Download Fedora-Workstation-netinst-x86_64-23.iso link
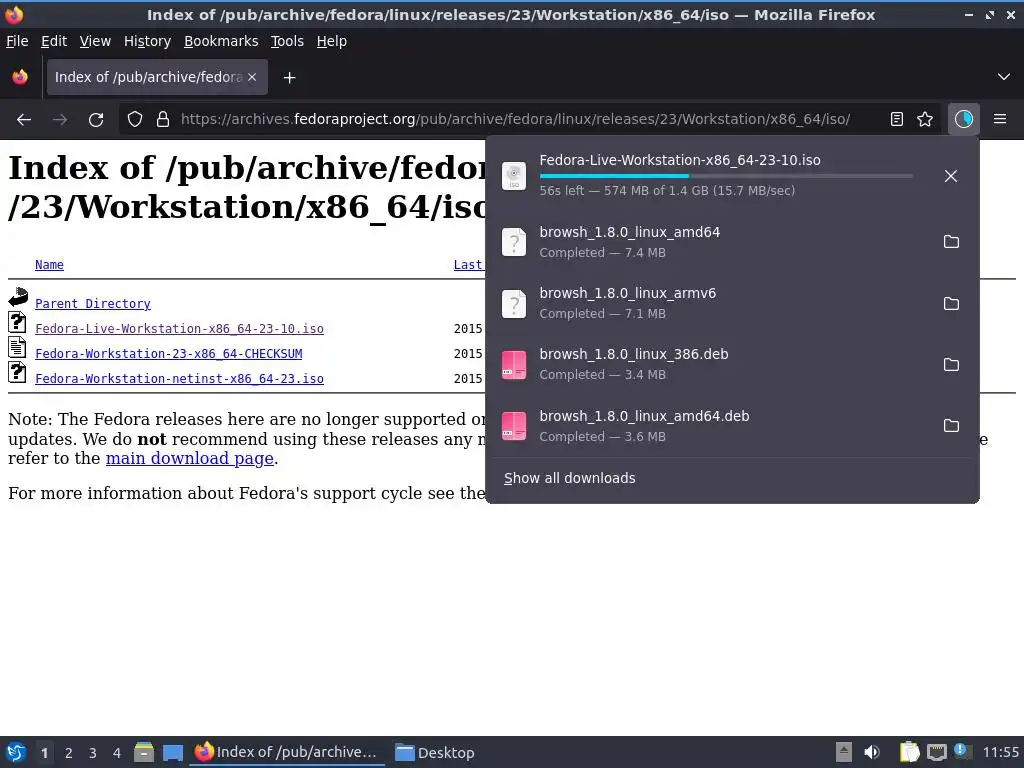This screenshot has height=768, width=1024. pos(179,379)
